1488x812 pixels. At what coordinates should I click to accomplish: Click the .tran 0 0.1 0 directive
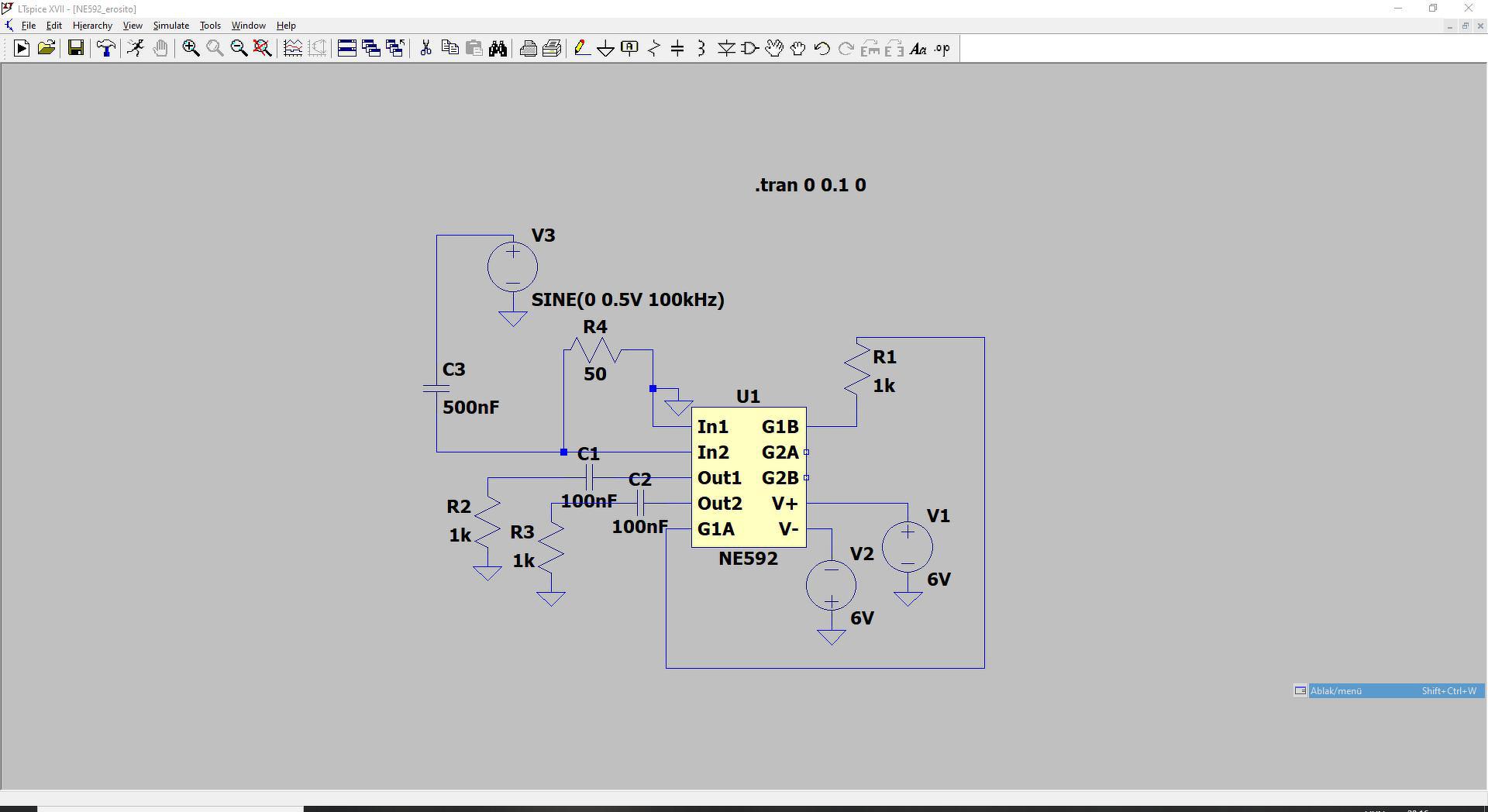[811, 185]
